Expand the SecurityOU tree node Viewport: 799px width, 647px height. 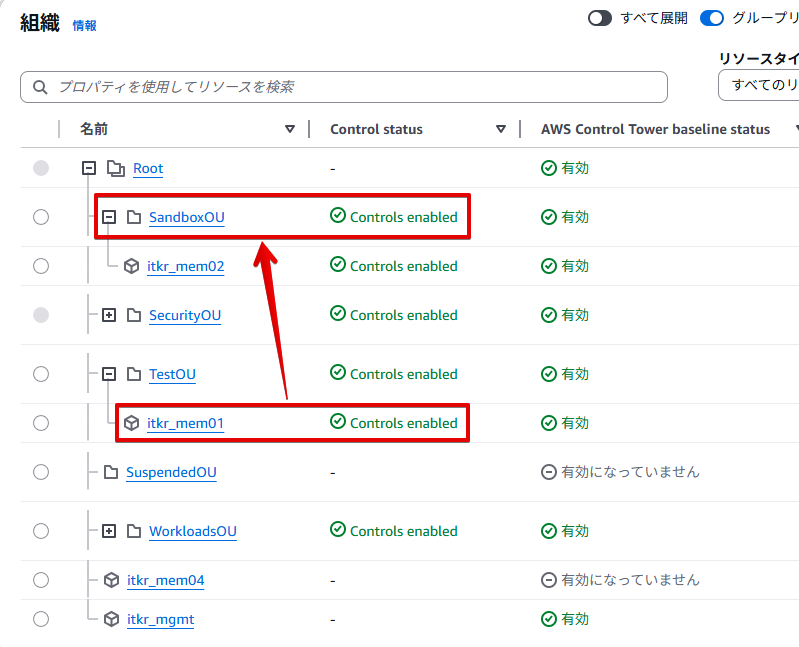(x=109, y=315)
